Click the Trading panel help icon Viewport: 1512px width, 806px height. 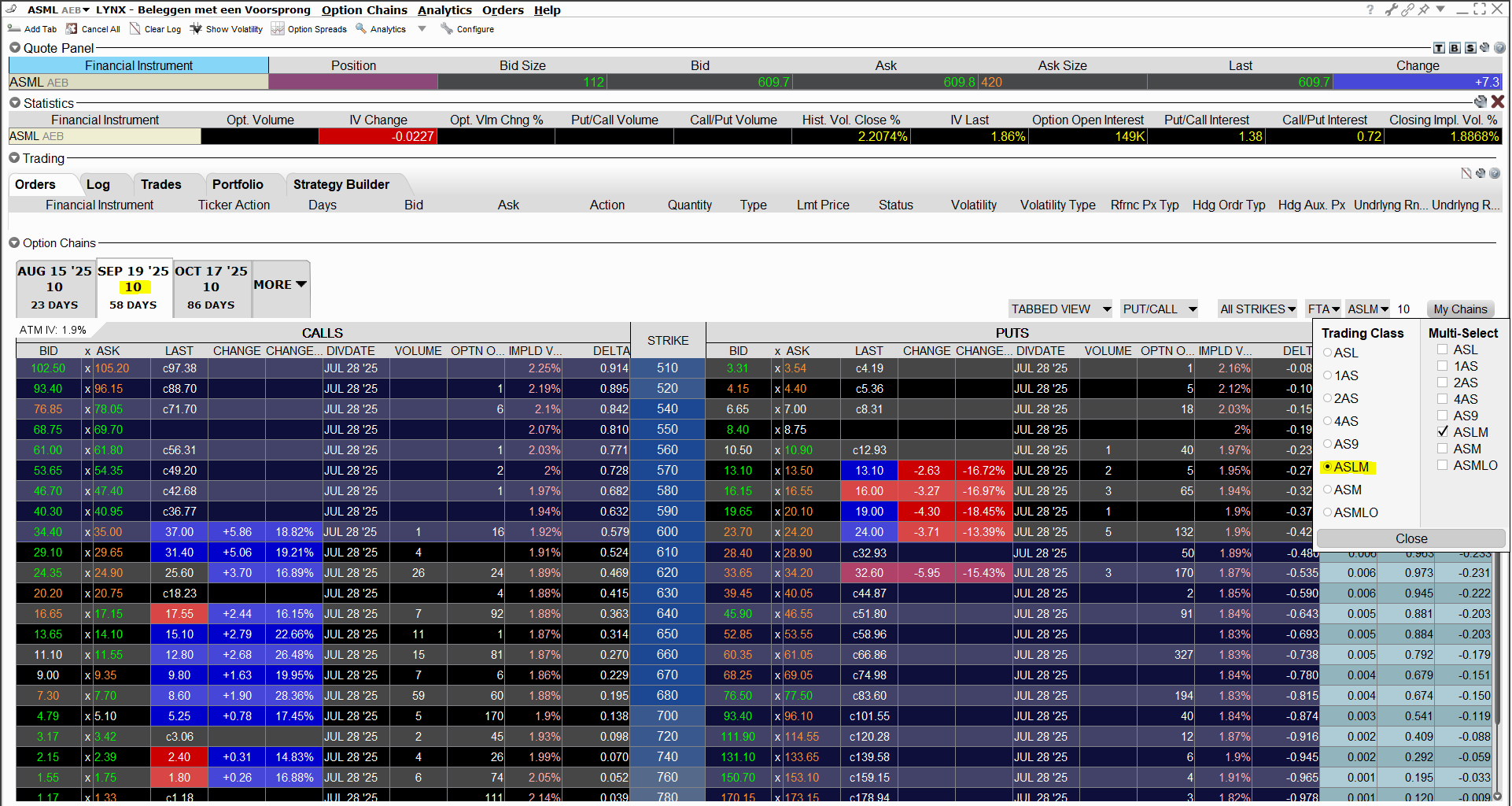(1495, 173)
